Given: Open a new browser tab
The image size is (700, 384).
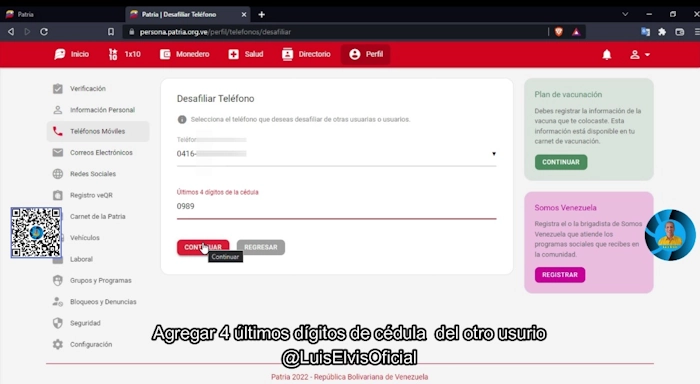Looking at the screenshot, I should pos(262,14).
